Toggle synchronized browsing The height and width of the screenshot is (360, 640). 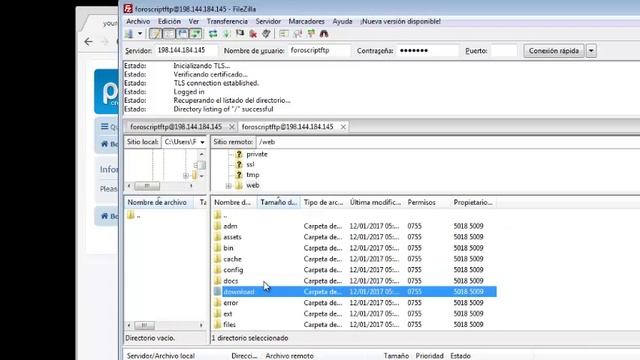point(311,34)
